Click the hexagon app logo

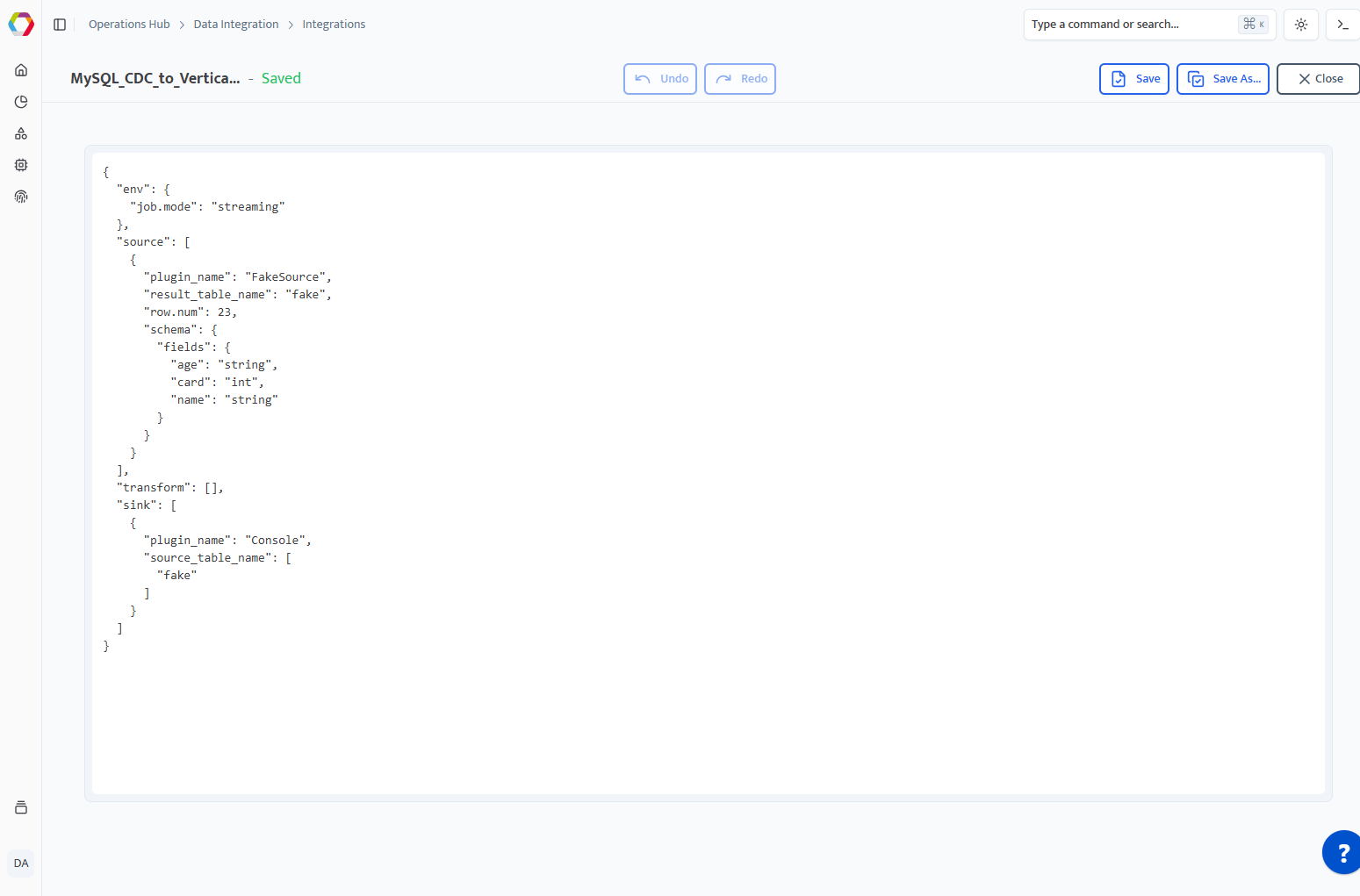click(x=21, y=25)
